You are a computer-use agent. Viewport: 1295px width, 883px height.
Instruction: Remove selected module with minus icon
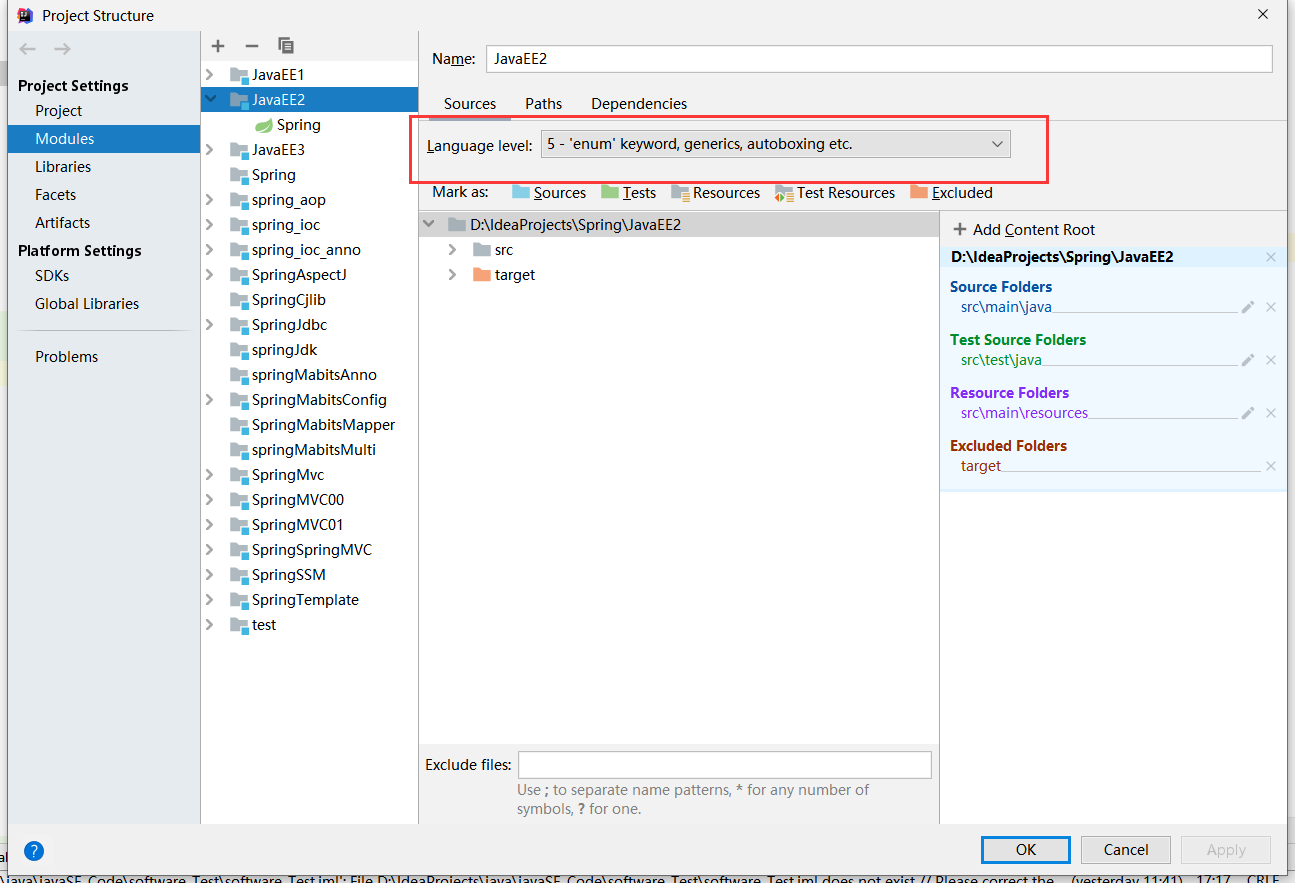click(x=252, y=46)
